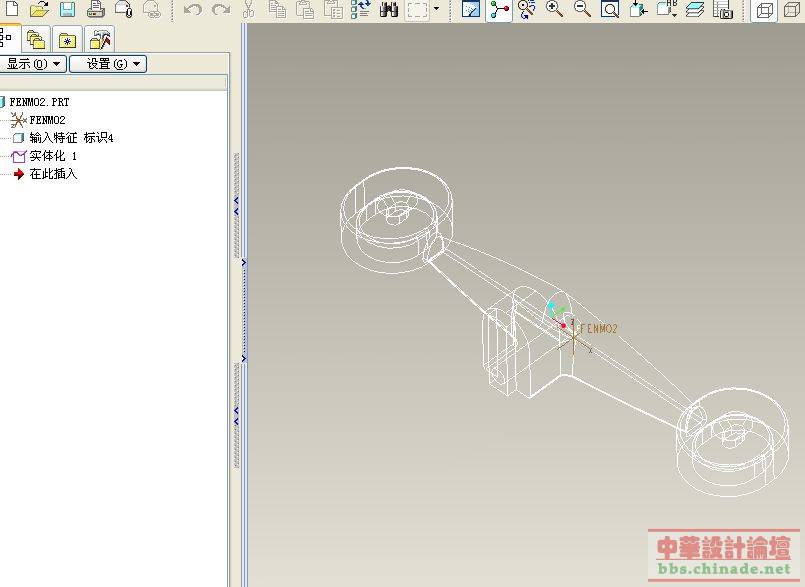Open the 设置 dropdown

pyautogui.click(x=107, y=64)
